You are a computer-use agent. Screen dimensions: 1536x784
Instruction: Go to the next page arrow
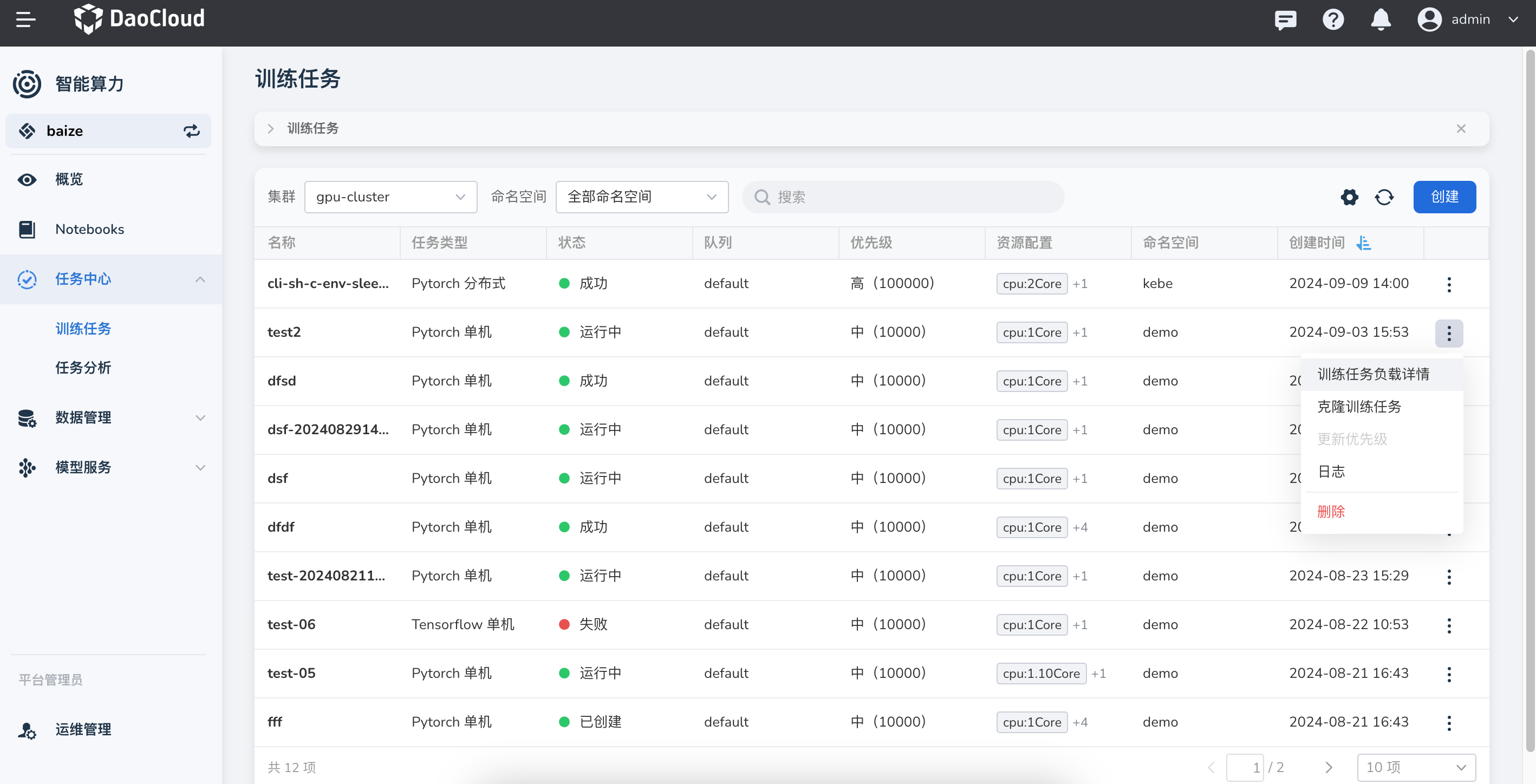coord(1329,767)
